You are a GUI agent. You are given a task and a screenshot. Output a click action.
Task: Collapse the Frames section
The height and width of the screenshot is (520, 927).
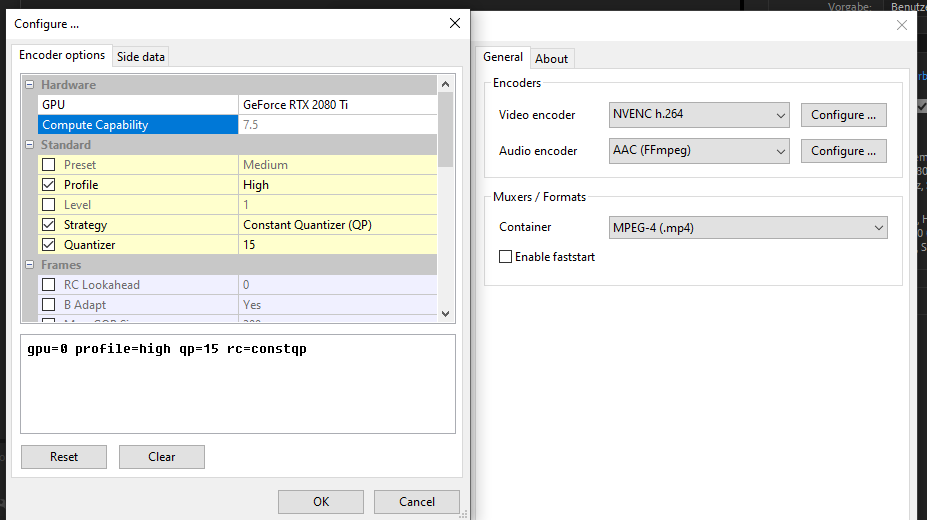(30, 265)
